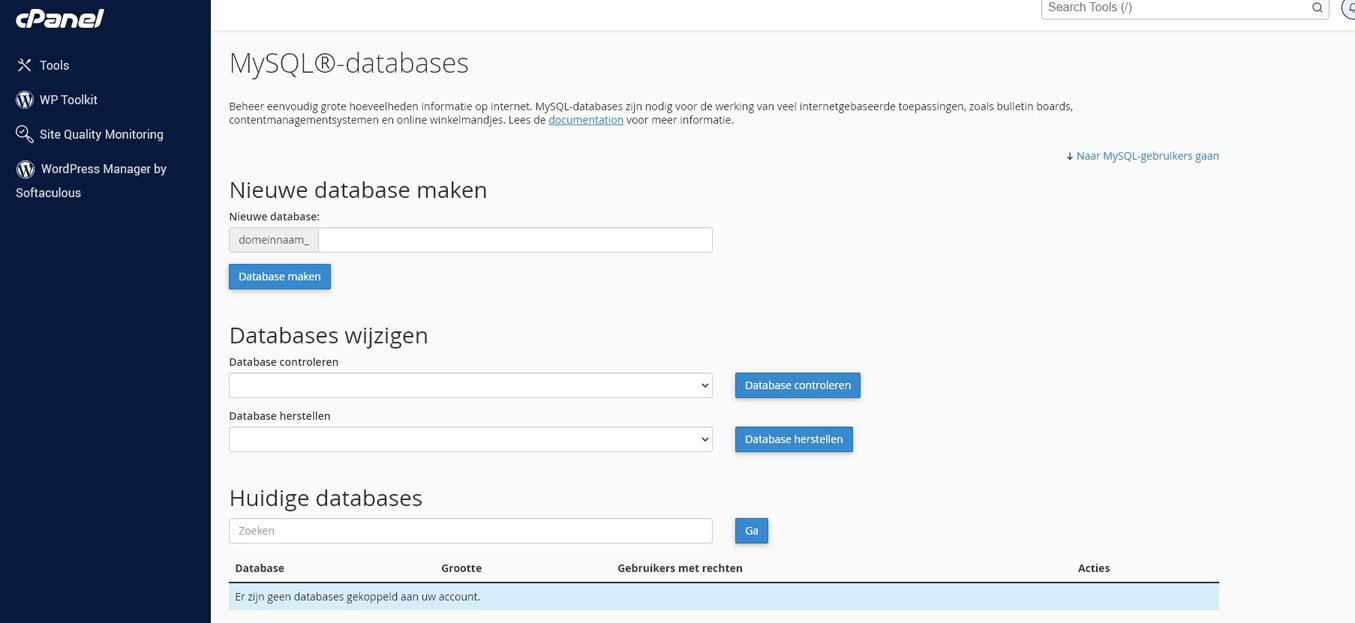Click the Gebruikers met rechten column header
The image size is (1355, 623).
(680, 568)
